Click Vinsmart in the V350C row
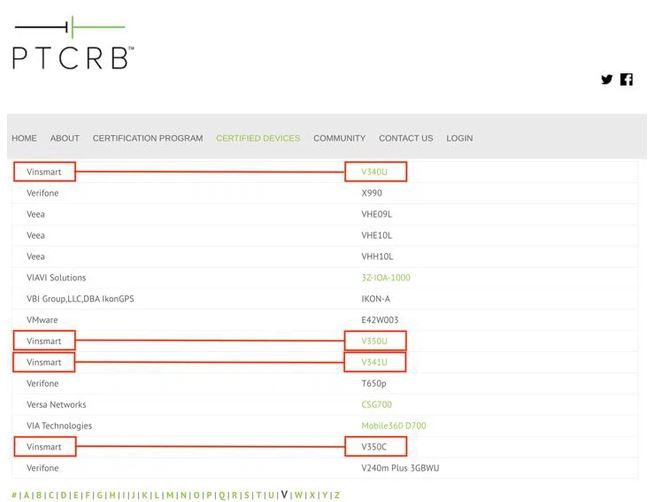 coord(44,447)
